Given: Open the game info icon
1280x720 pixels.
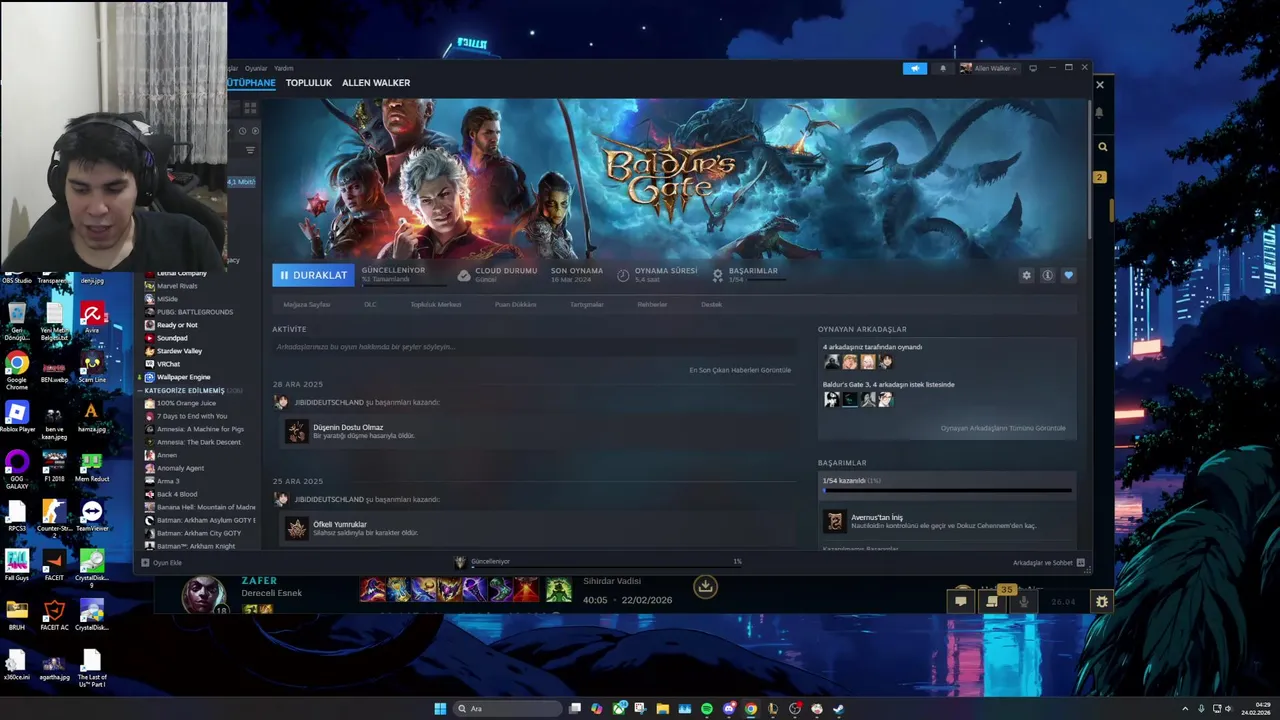Looking at the screenshot, I should [x=1047, y=275].
